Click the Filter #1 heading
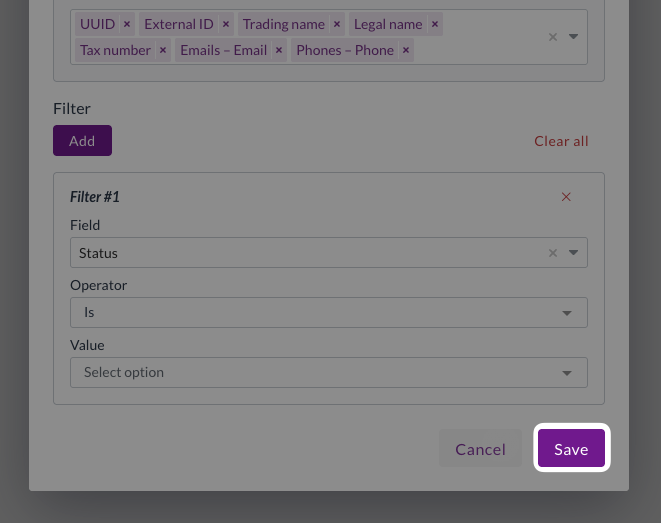Screen dimensions: 661x523 [x=95, y=197]
